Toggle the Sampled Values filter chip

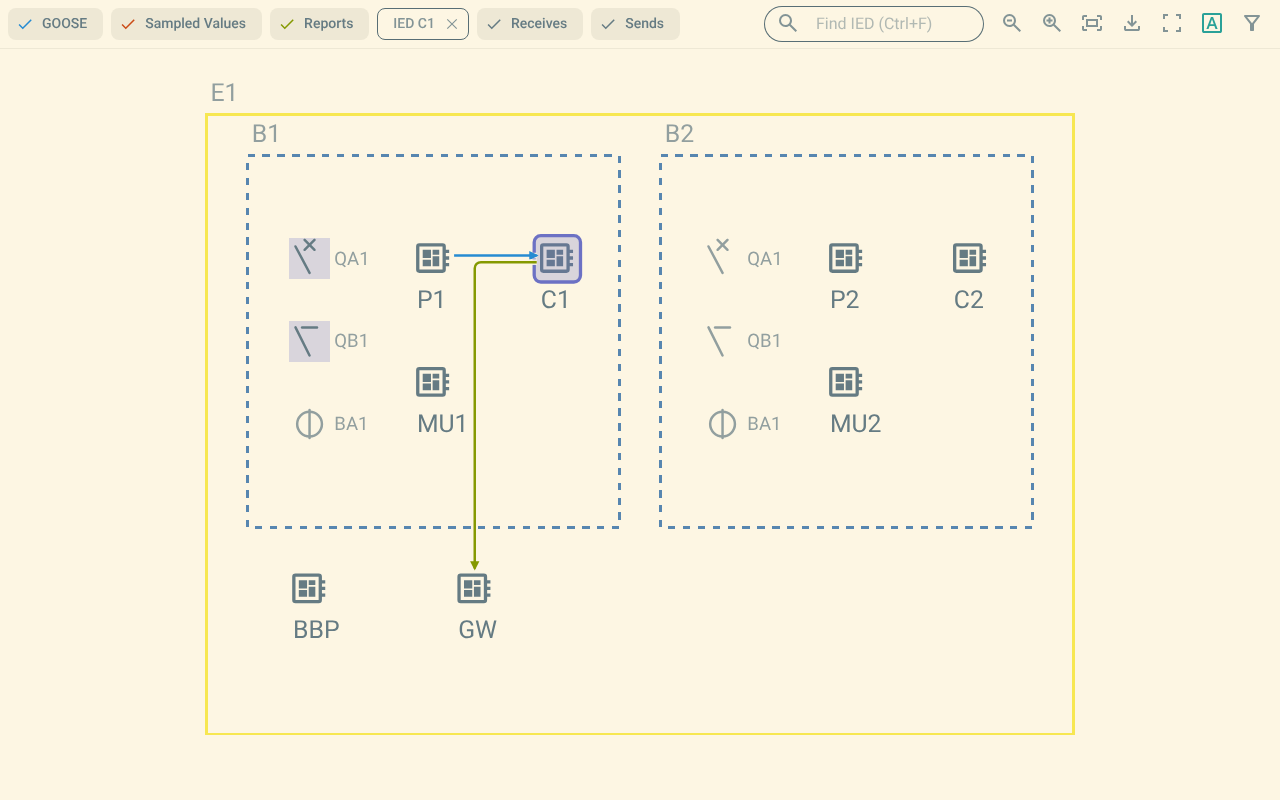tap(186, 24)
